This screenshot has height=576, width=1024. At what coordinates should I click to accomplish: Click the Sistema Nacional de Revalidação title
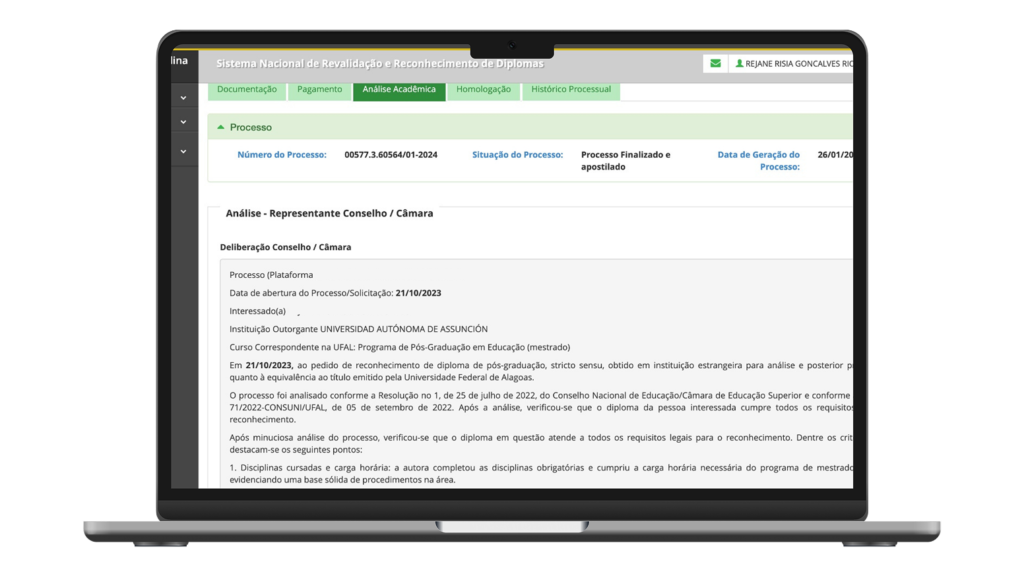(380, 64)
